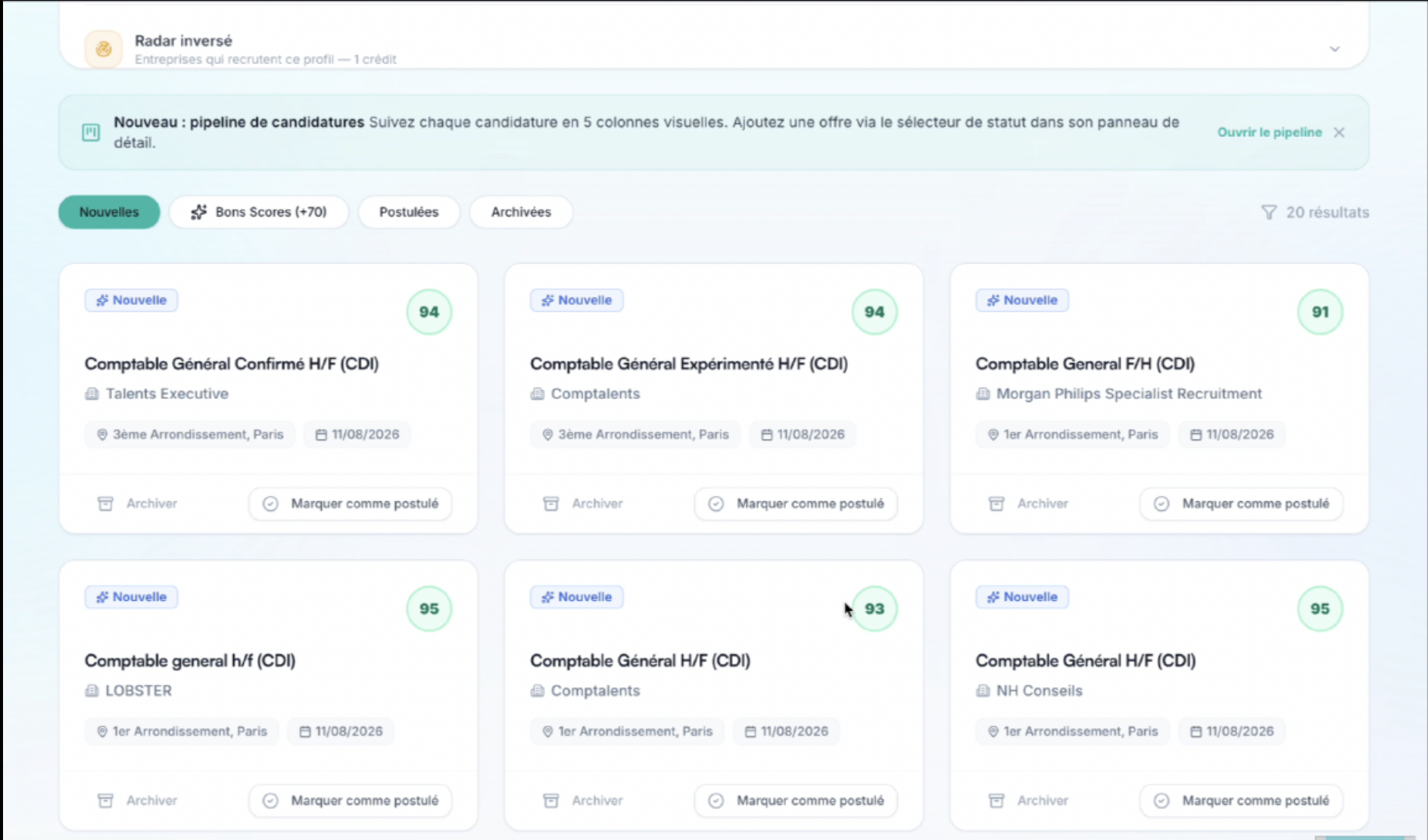Select the Nouvelles filter tab

(109, 212)
